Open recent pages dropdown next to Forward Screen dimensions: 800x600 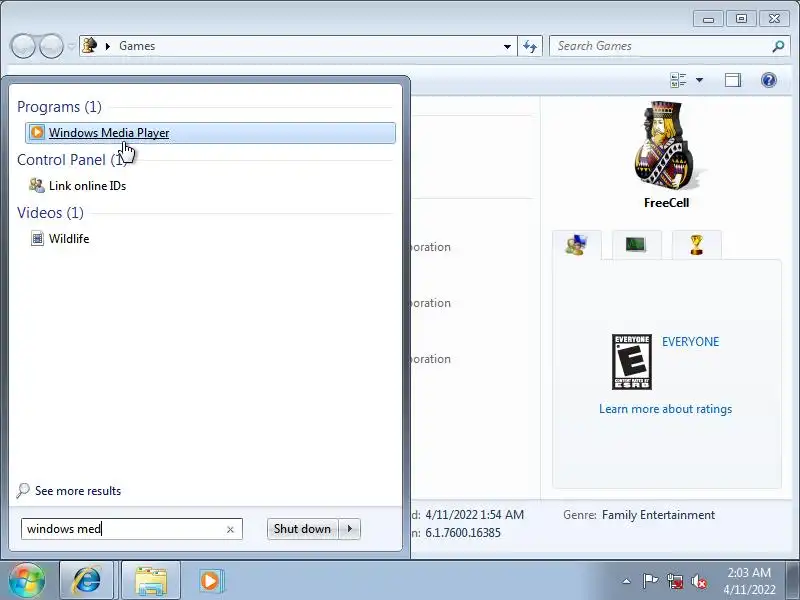tap(71, 46)
